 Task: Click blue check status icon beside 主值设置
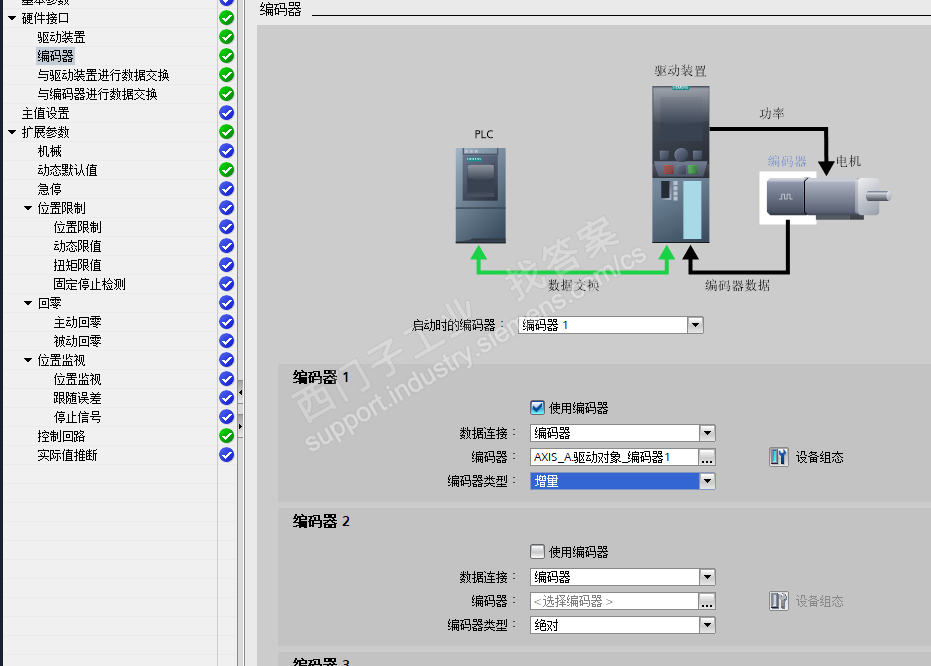click(x=226, y=113)
